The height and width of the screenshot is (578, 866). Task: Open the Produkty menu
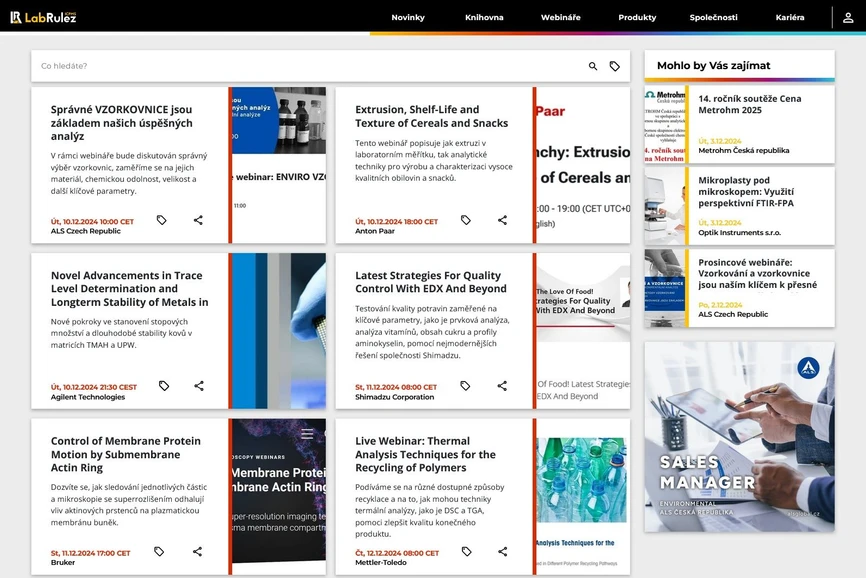click(637, 18)
